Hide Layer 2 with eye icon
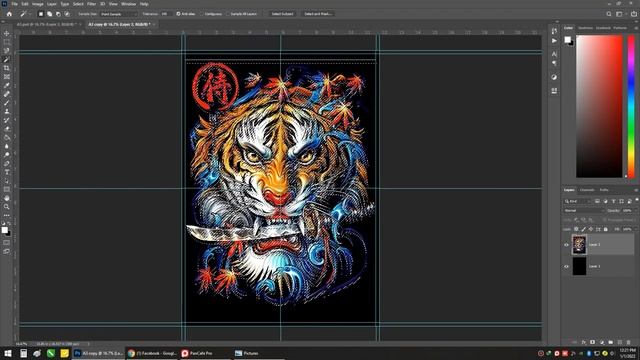This screenshot has width=640, height=360. coord(567,245)
